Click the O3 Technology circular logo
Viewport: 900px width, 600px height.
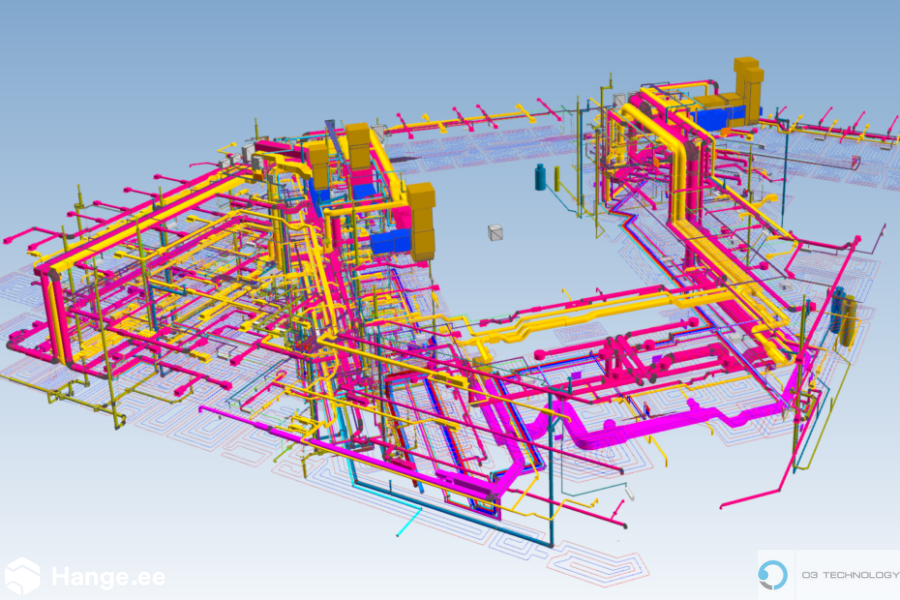[x=773, y=575]
